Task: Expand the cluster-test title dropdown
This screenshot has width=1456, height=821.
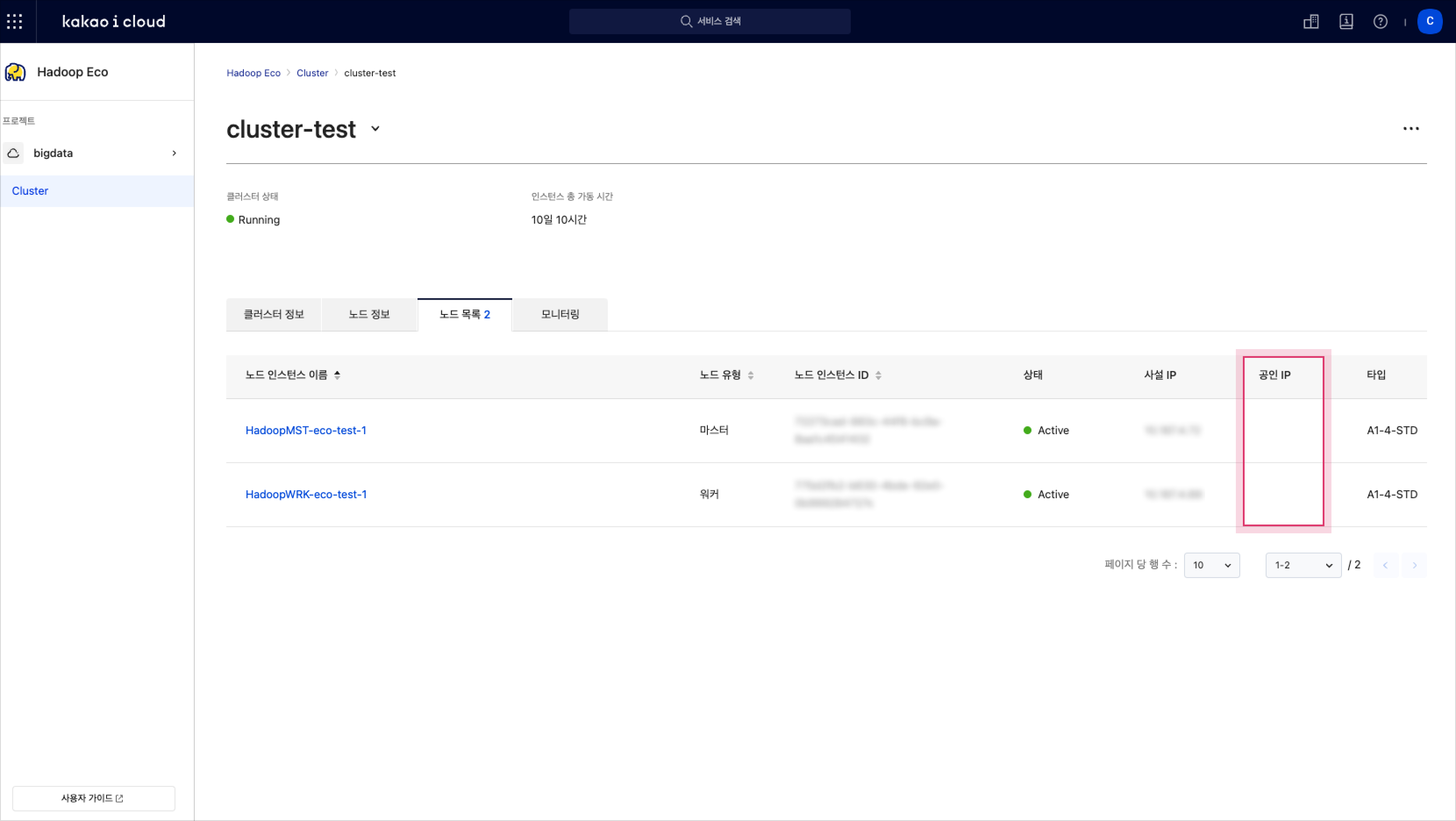Action: tap(375, 129)
